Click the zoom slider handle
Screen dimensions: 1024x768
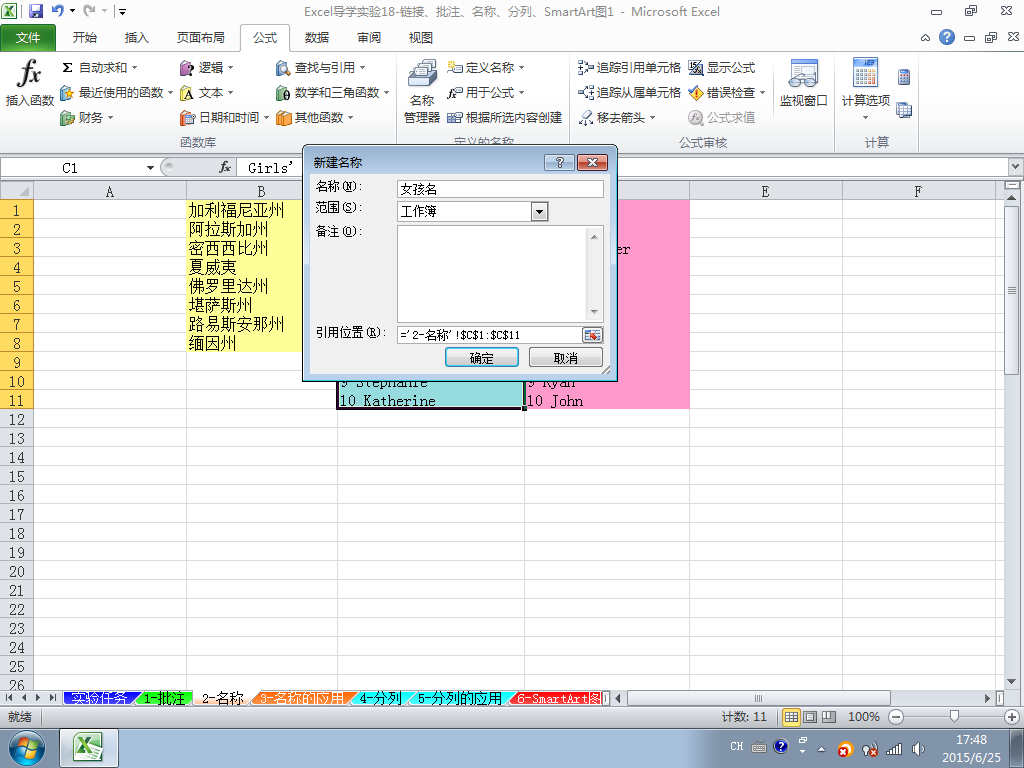coord(954,717)
